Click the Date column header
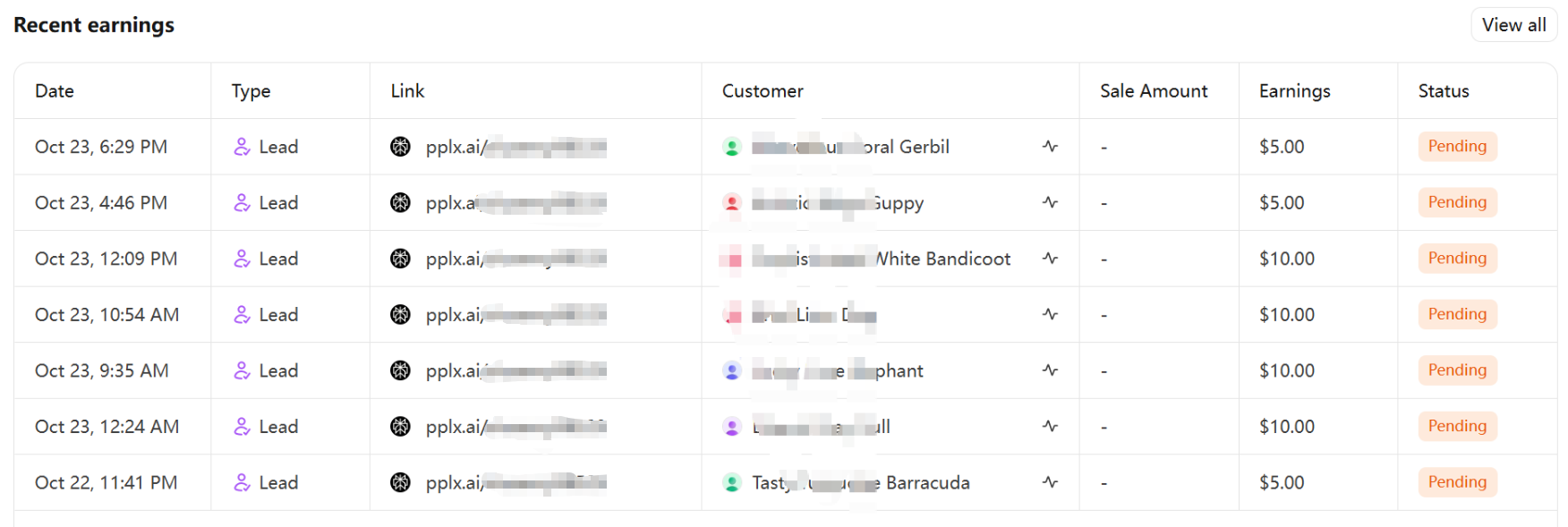1568x527 pixels. coord(55,91)
